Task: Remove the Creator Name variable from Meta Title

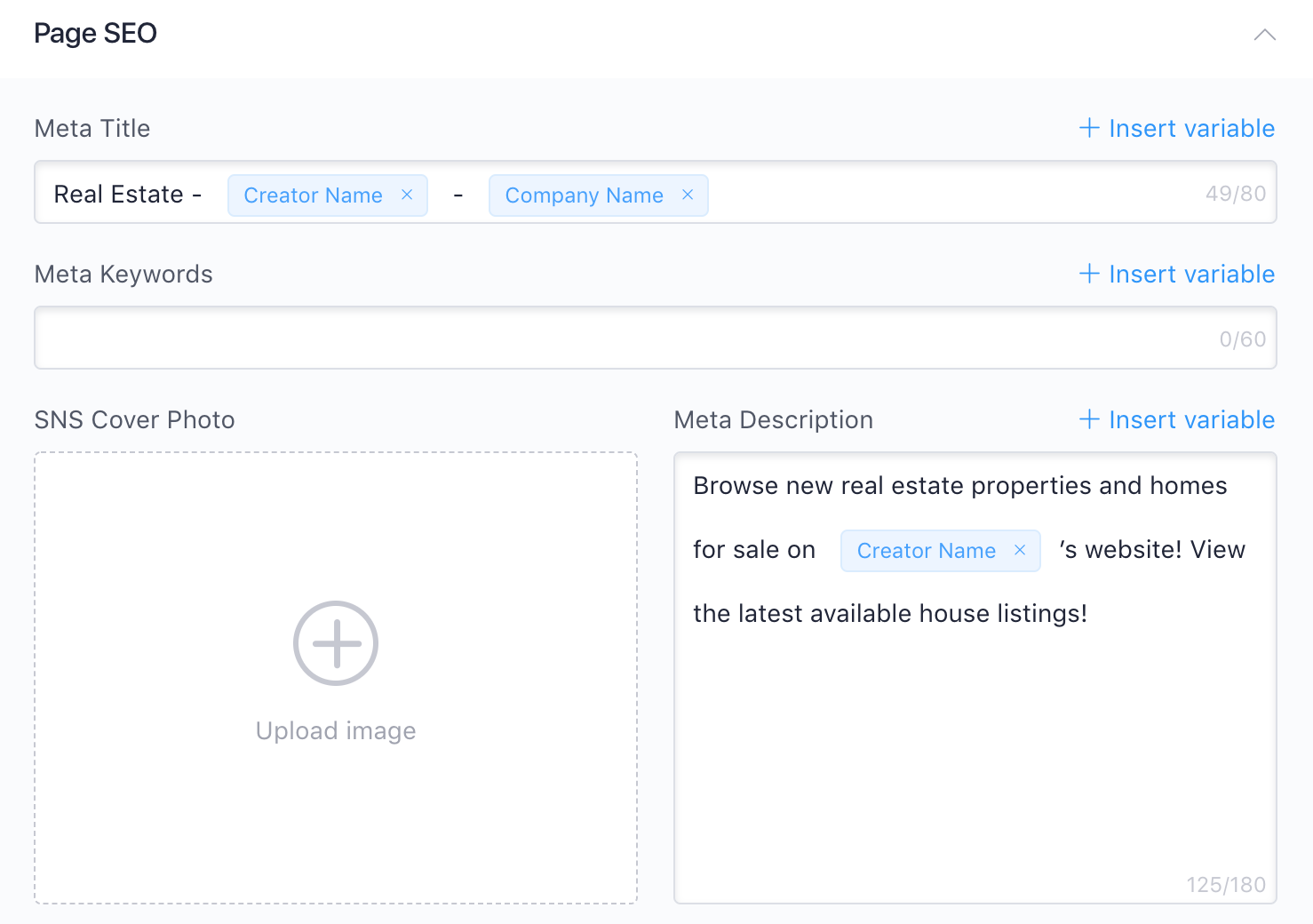Action: coord(407,195)
